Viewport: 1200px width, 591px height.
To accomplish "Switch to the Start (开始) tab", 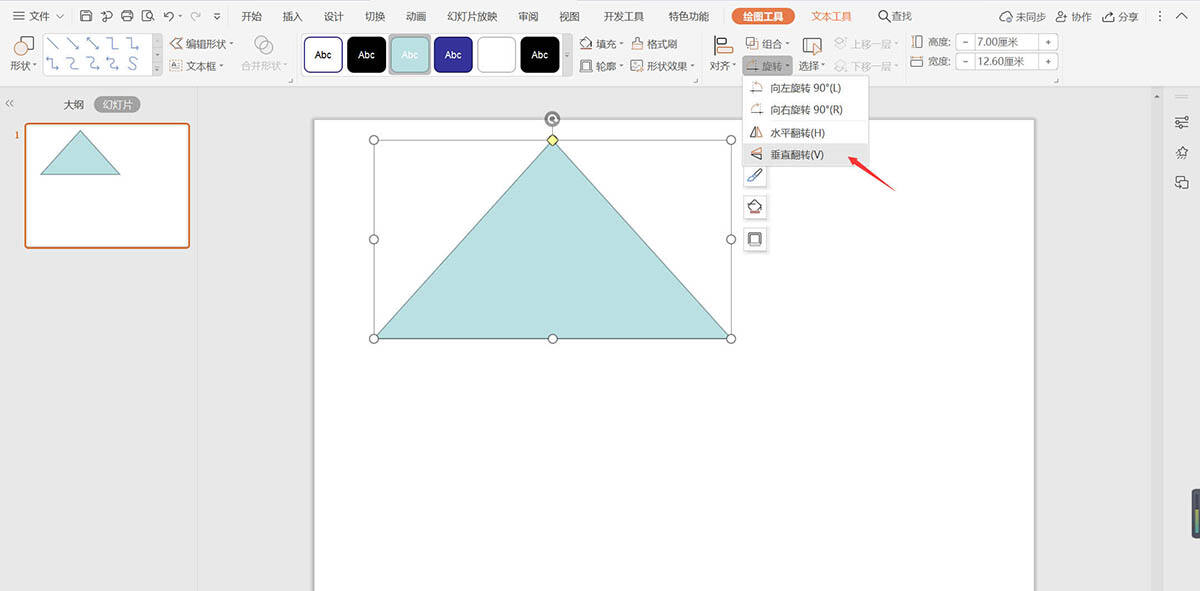I will (x=252, y=16).
